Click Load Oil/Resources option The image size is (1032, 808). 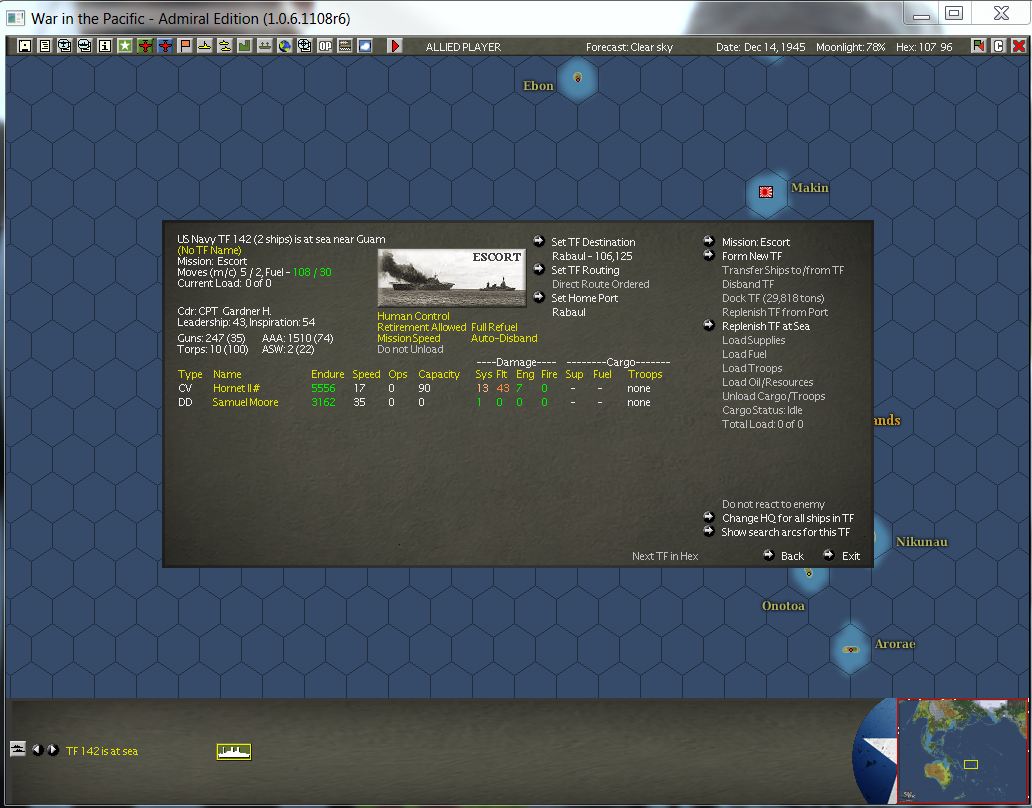pyautogui.click(x=767, y=382)
